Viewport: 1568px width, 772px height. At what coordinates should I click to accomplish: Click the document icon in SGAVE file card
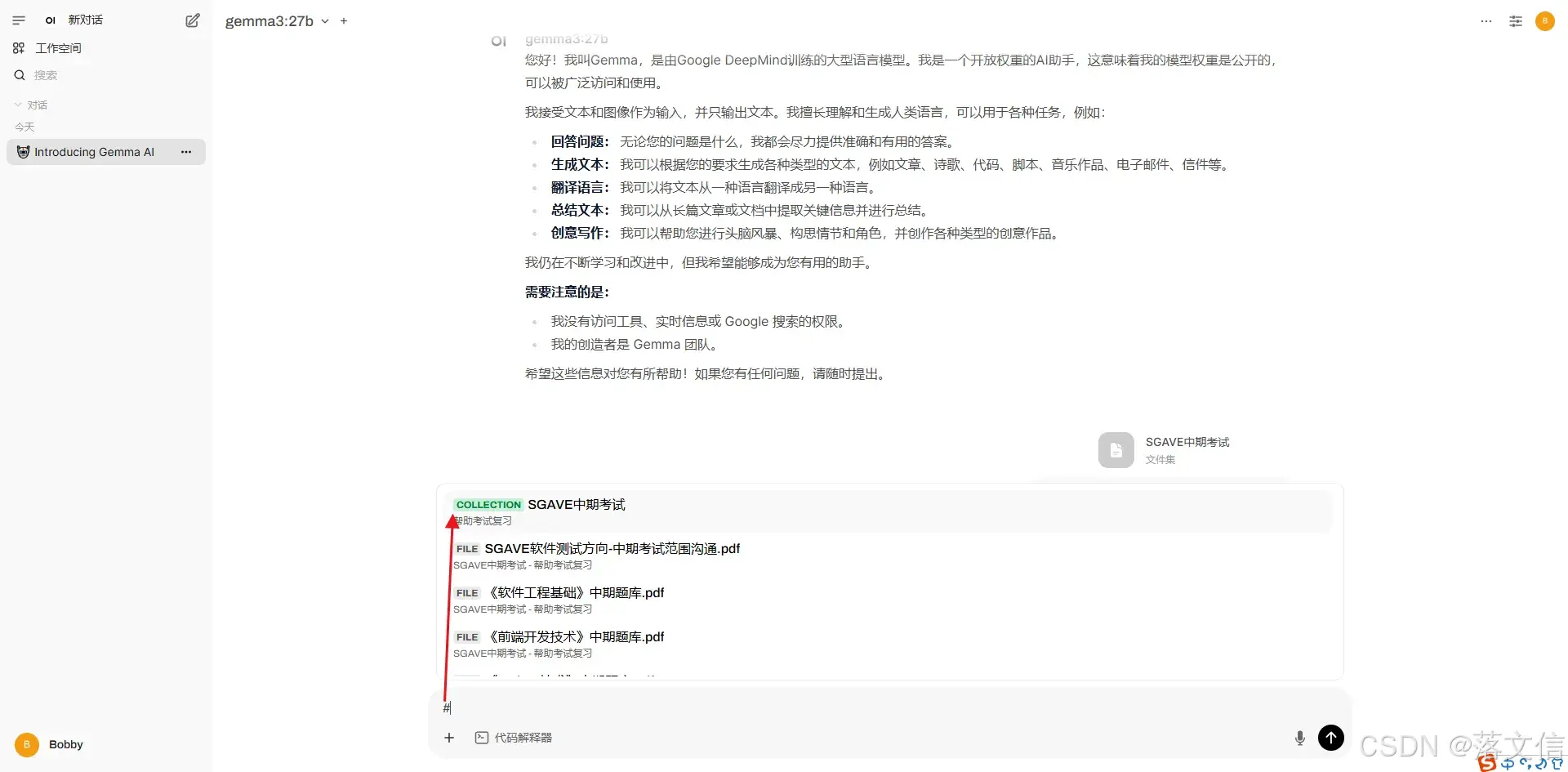click(1116, 450)
